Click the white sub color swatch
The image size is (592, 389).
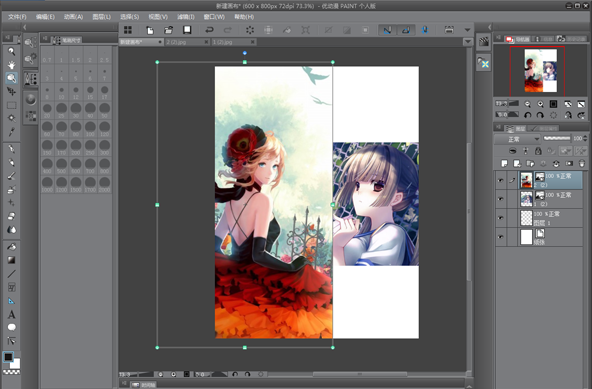15,364
